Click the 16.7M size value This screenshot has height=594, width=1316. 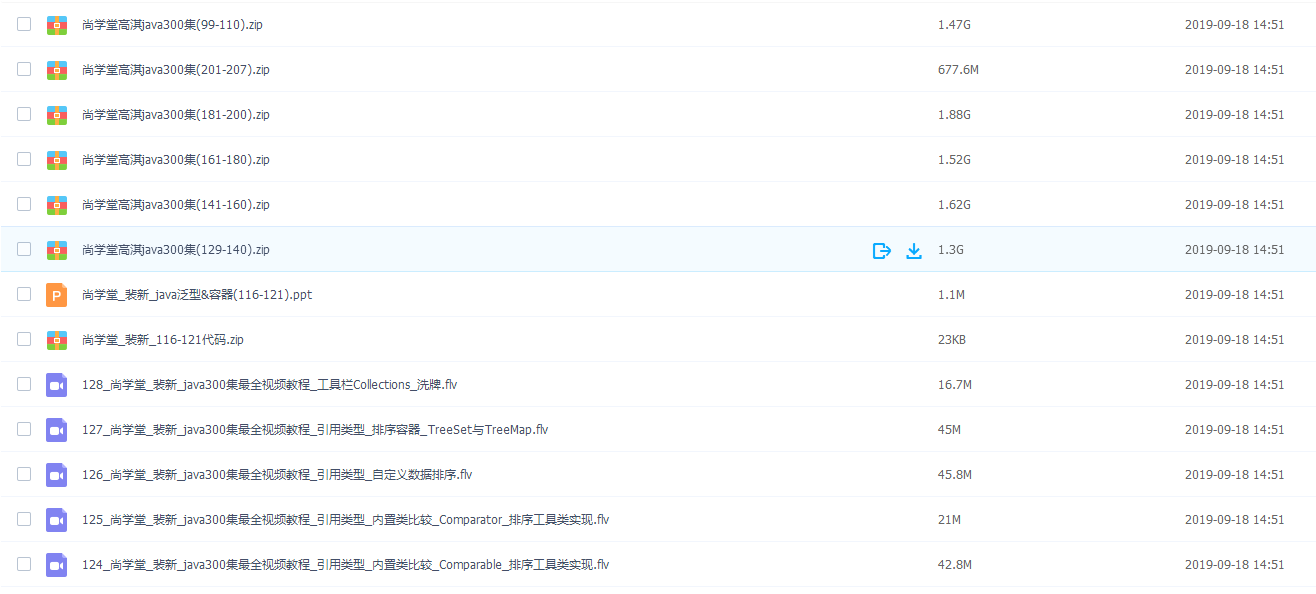point(955,385)
